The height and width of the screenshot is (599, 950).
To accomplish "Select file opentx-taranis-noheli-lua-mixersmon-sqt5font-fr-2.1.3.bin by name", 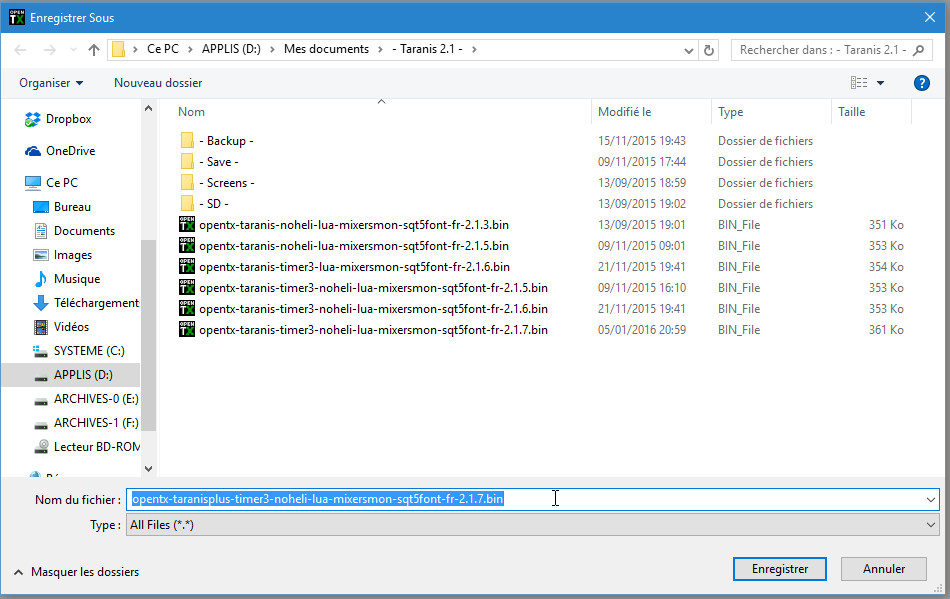I will (354, 225).
